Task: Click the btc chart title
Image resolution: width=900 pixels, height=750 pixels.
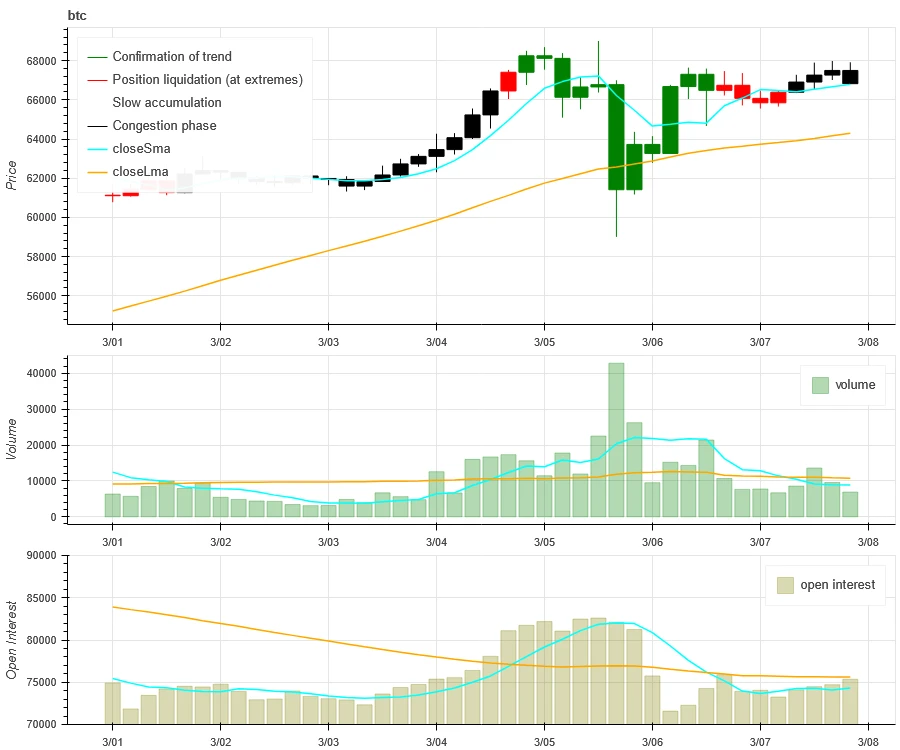Action: tap(78, 15)
